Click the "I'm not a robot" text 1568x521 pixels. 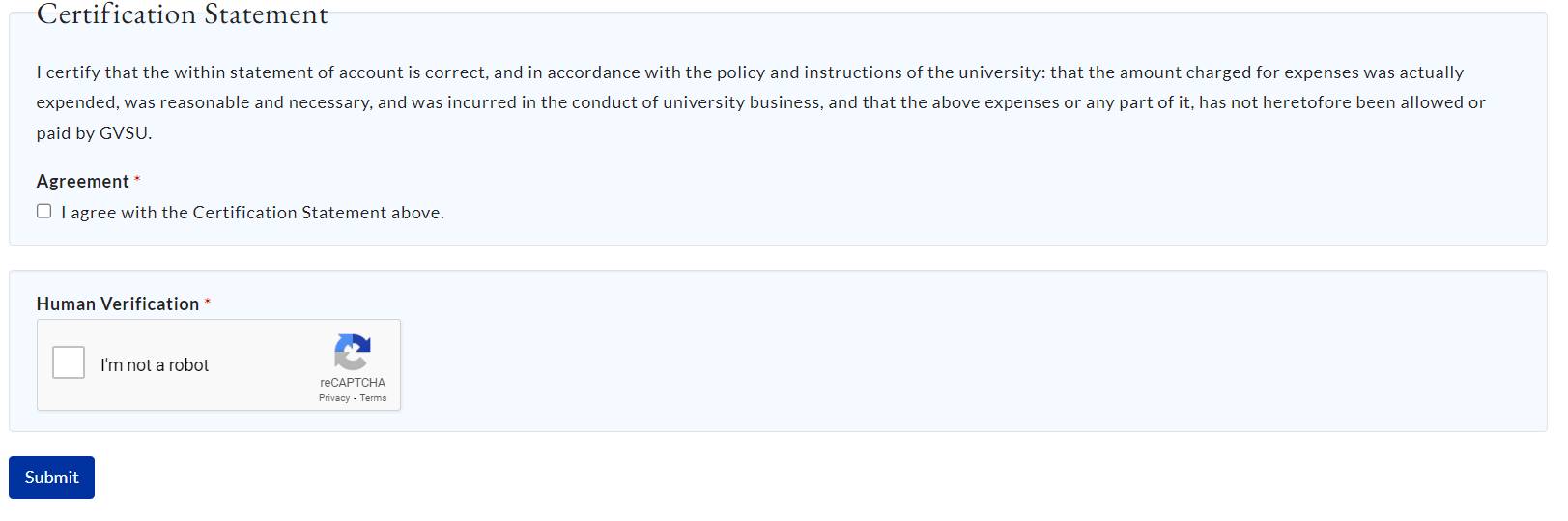pyautogui.click(x=155, y=365)
